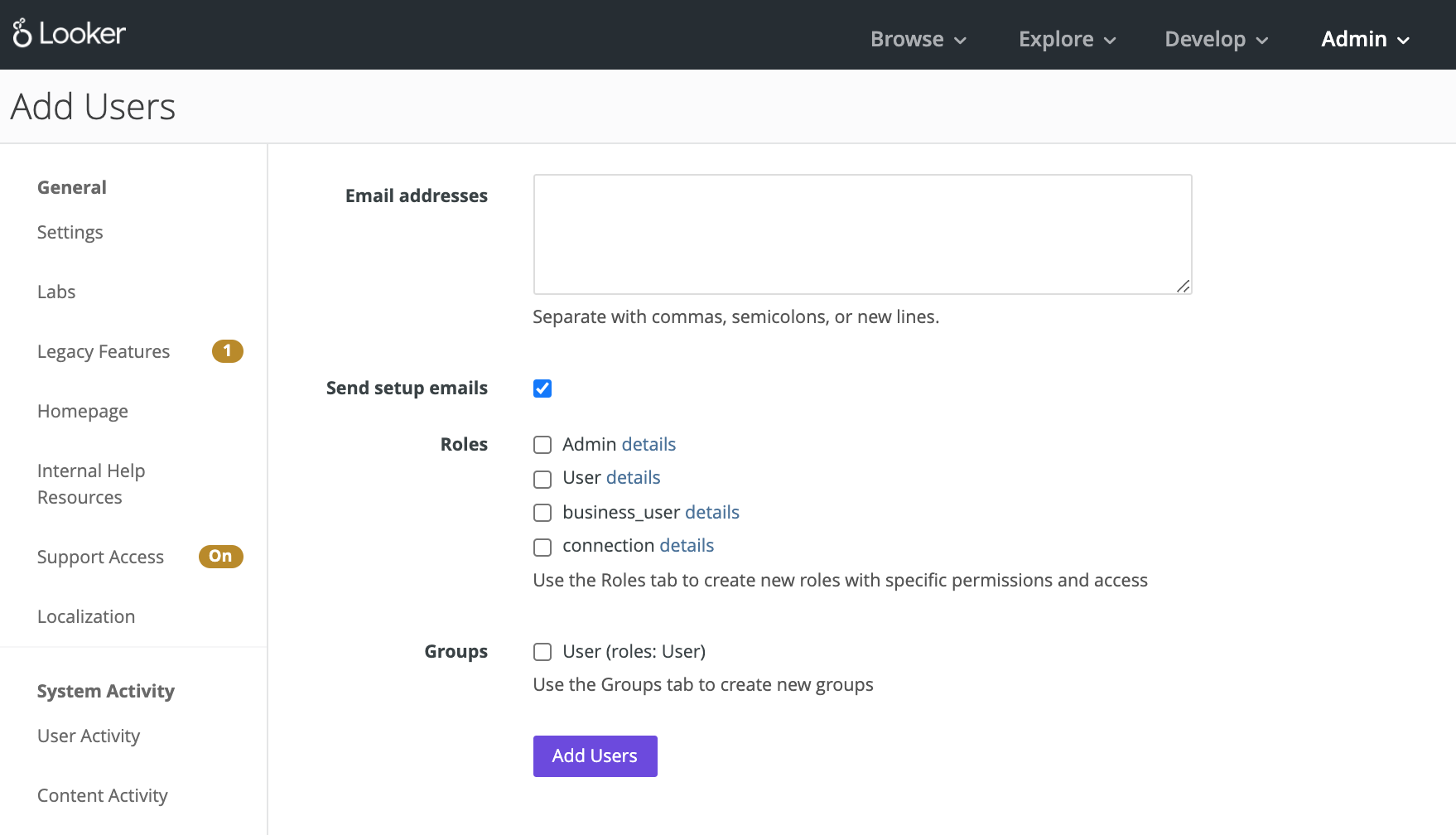Open the Develop dropdown
Screen dimensions: 1456x835
[x=1217, y=39]
